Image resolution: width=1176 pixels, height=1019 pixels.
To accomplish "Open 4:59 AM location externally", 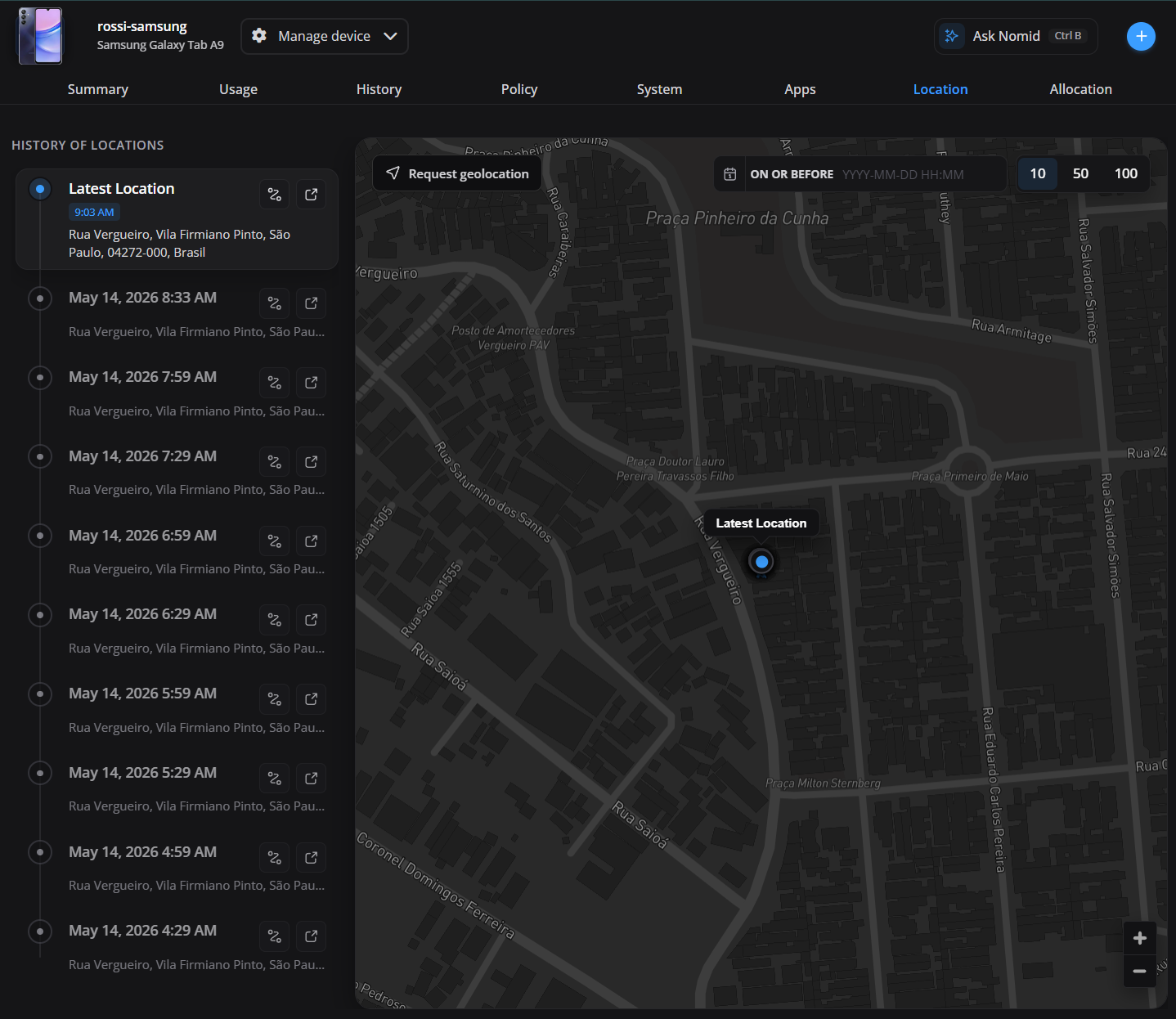I will (312, 858).
